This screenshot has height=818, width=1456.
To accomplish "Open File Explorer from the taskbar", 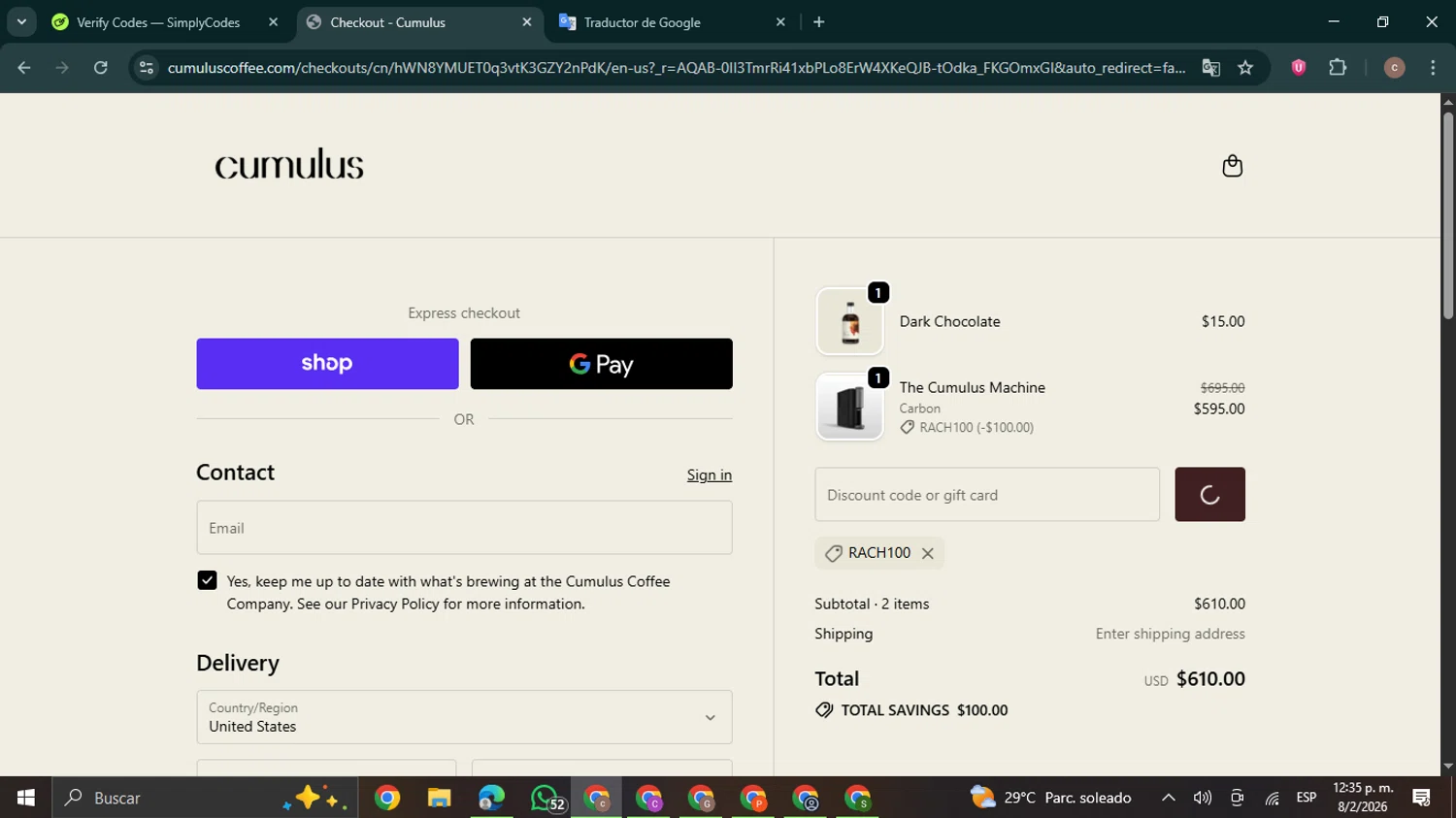I will [x=439, y=798].
